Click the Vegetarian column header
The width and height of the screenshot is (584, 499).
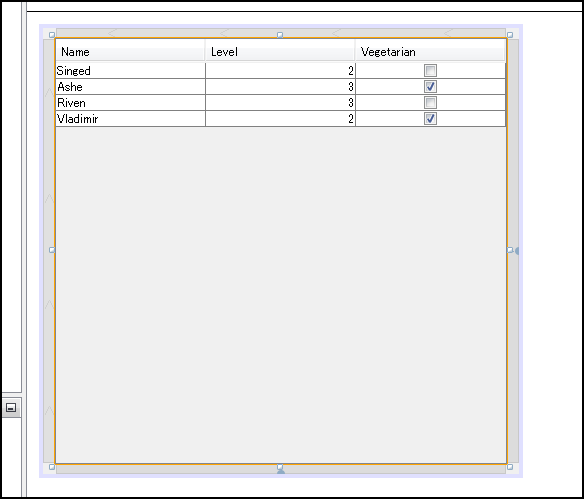[430, 51]
